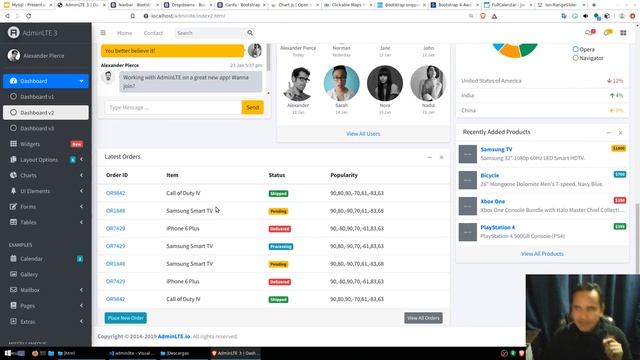Select Dashboard v1 menu option
Image resolution: width=640 pixels, height=360 pixels.
[x=46, y=97]
